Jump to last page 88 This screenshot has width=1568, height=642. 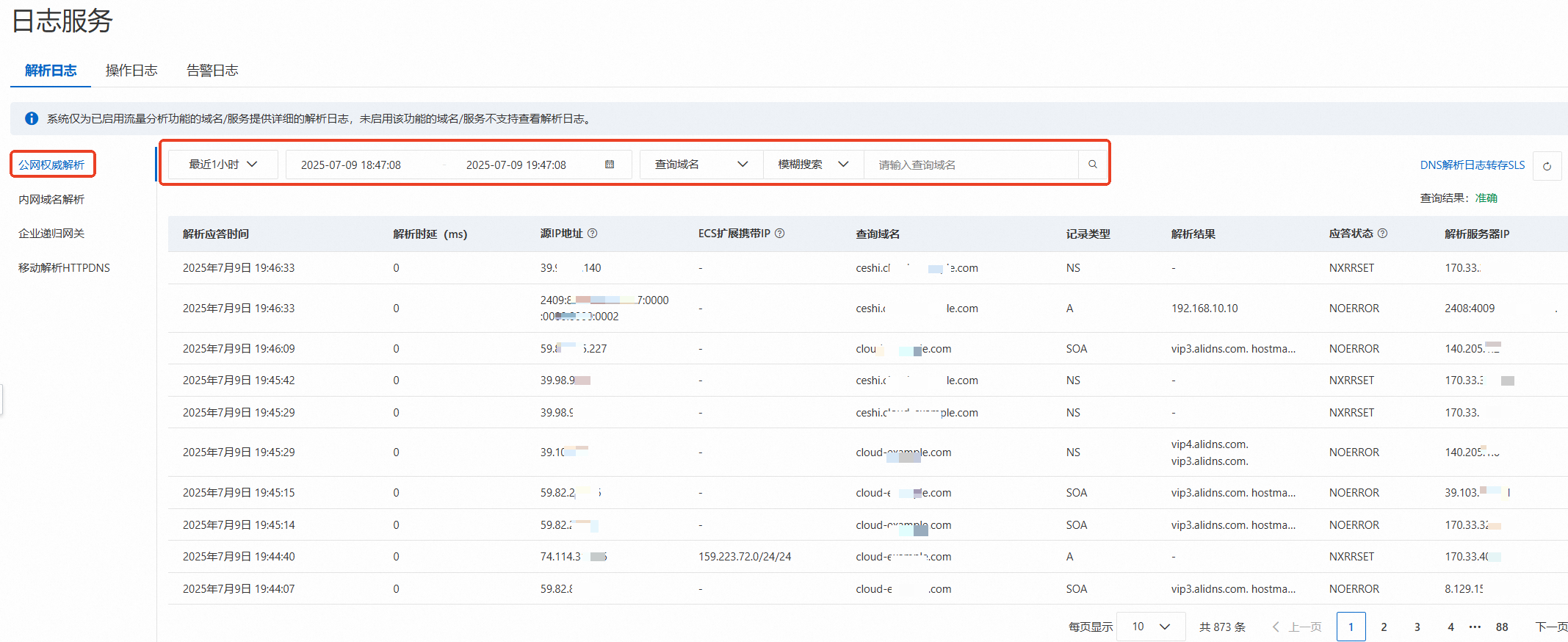tap(1502, 627)
